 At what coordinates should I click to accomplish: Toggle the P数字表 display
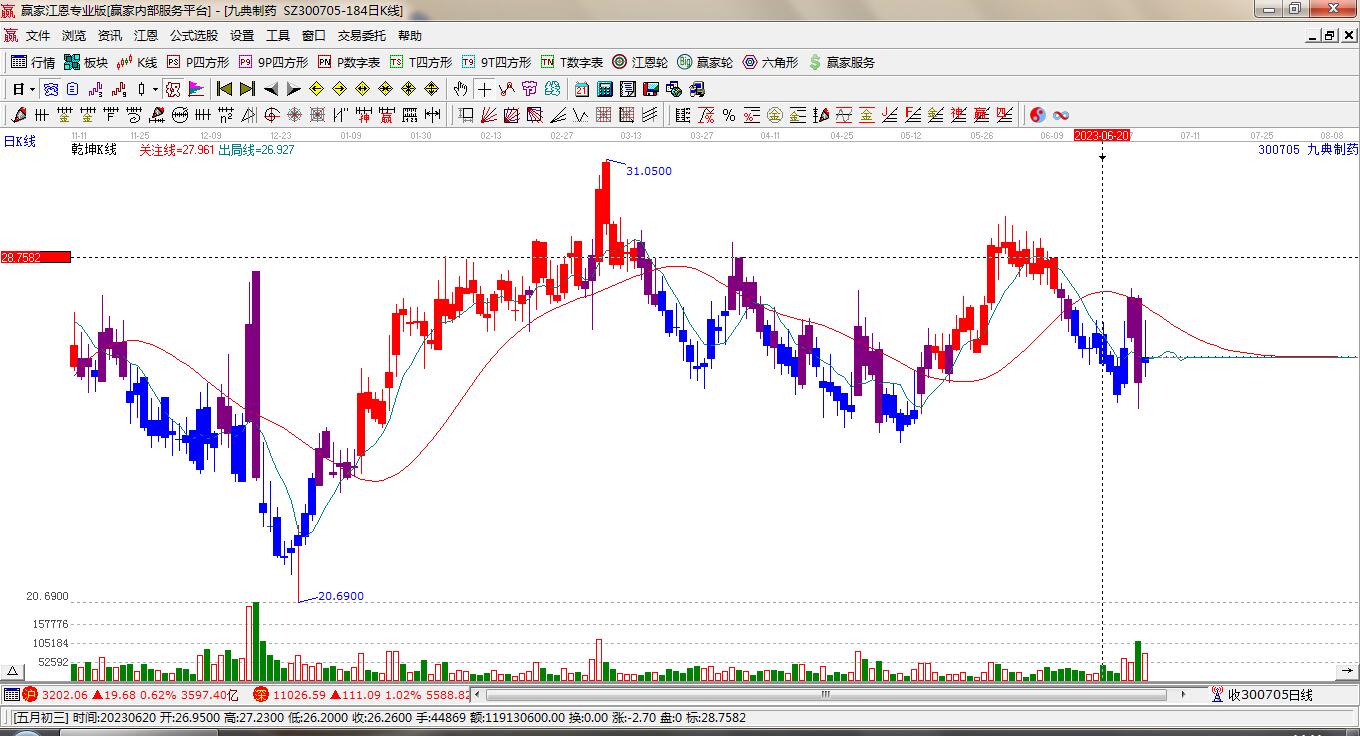point(349,62)
